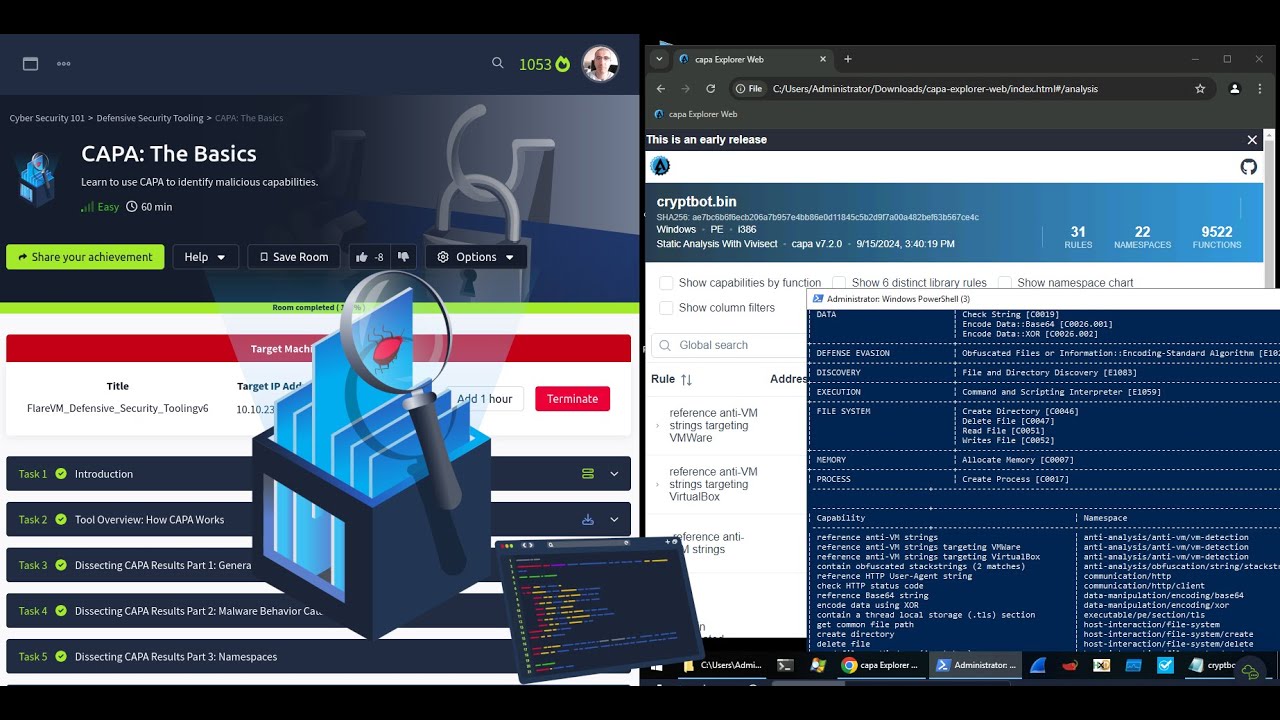
Task: Go back in the Chrome browser
Action: point(660,89)
